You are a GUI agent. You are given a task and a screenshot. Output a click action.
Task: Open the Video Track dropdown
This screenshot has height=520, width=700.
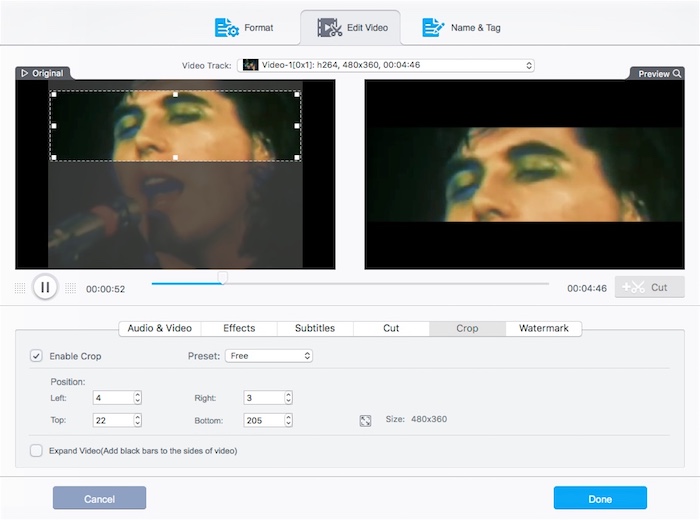point(386,65)
